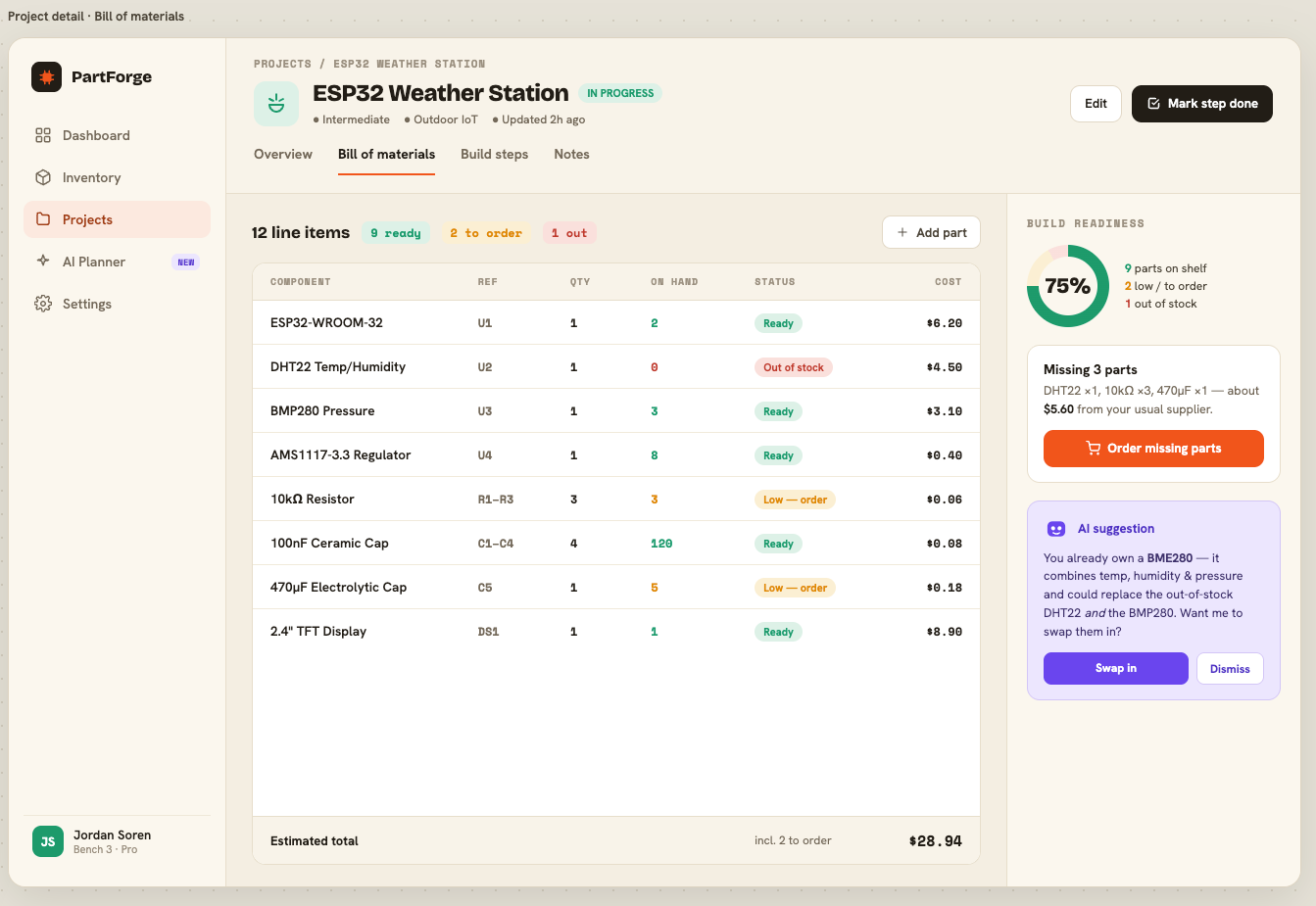This screenshot has height=906, width=1316.
Task: Click the AI Planner sparkle icon
Action: (x=43, y=261)
